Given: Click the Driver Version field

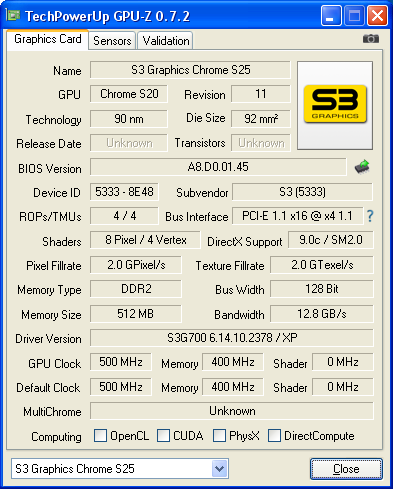Looking at the screenshot, I should 232,338.
